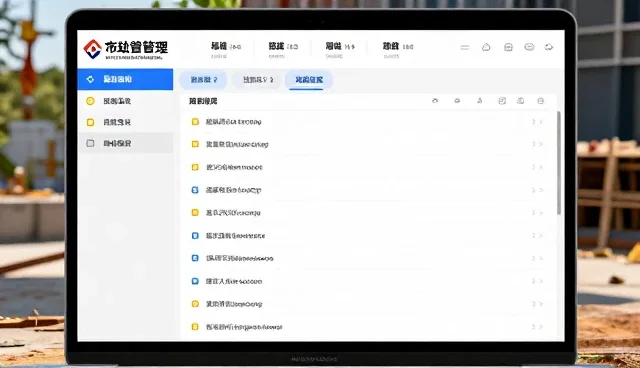
Task: Expand the eighth list row via its chevron
Action: [x=541, y=281]
